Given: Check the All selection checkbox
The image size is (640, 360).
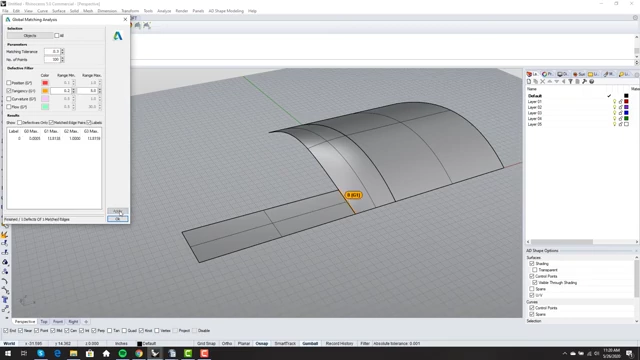Looking at the screenshot, I should point(57,36).
